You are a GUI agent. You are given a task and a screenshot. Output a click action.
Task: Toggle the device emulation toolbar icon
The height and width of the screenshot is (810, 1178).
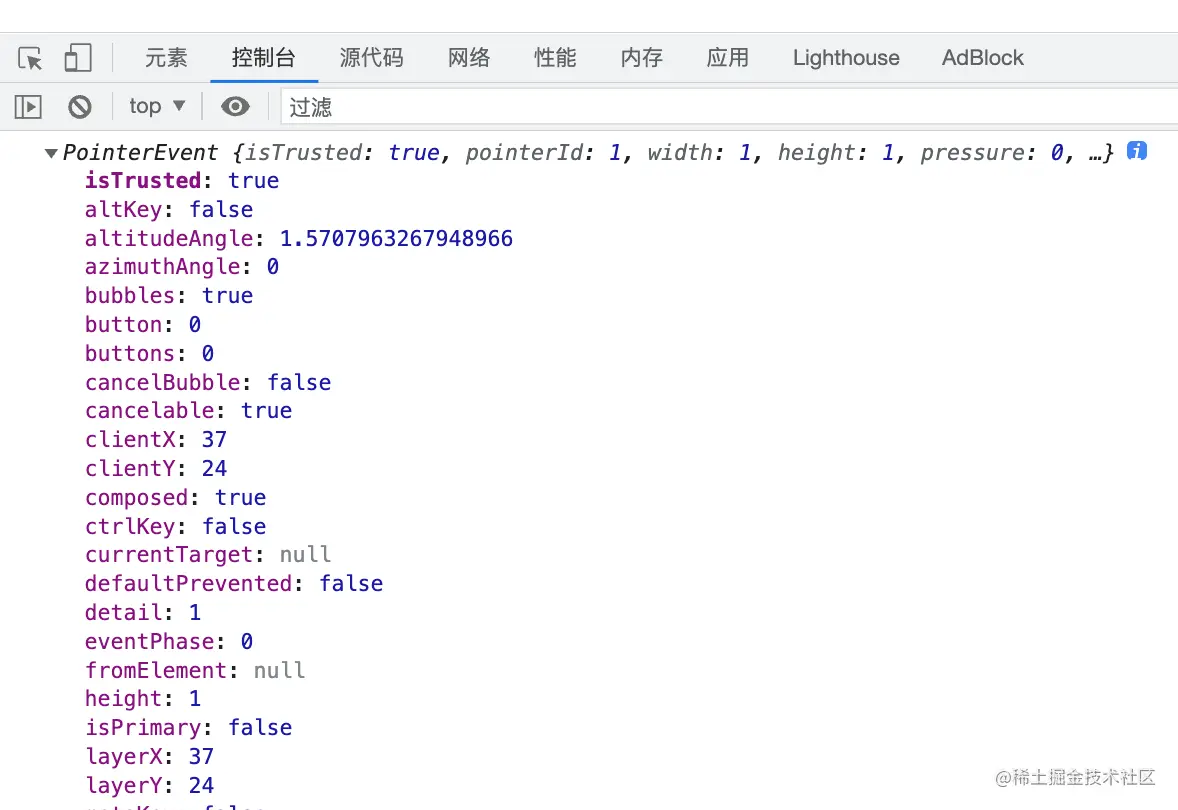point(78,57)
